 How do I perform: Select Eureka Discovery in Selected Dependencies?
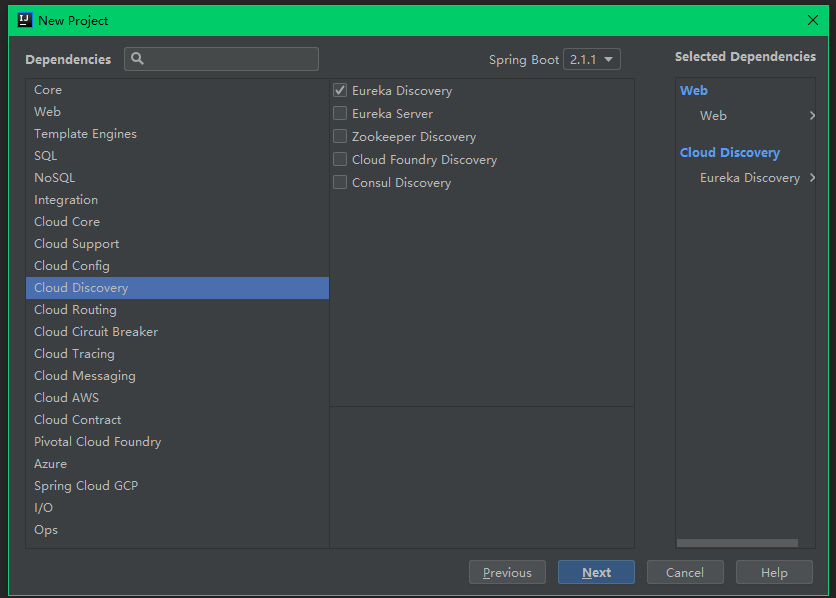click(x=750, y=177)
